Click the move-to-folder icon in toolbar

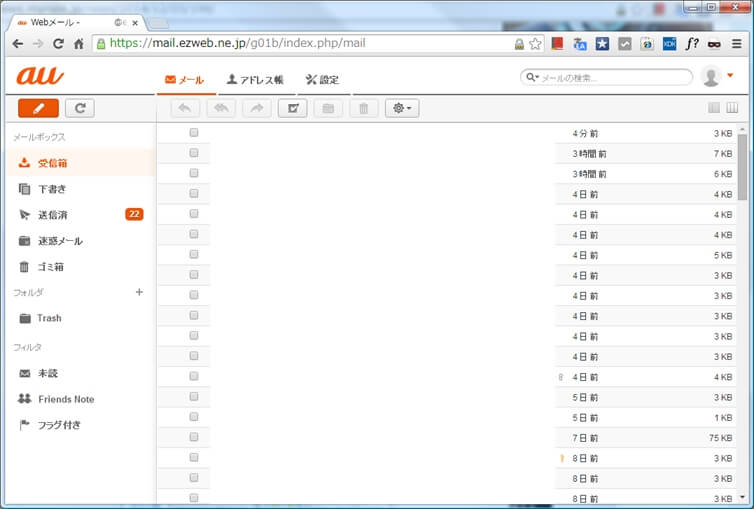[328, 108]
